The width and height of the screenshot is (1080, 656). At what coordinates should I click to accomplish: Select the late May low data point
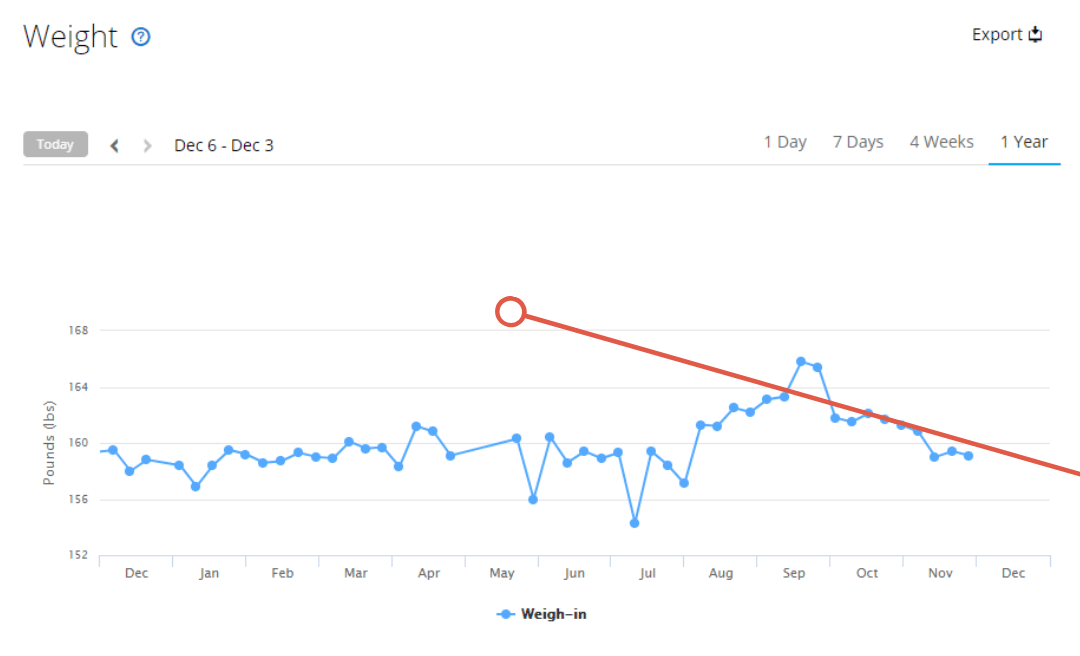(x=533, y=500)
